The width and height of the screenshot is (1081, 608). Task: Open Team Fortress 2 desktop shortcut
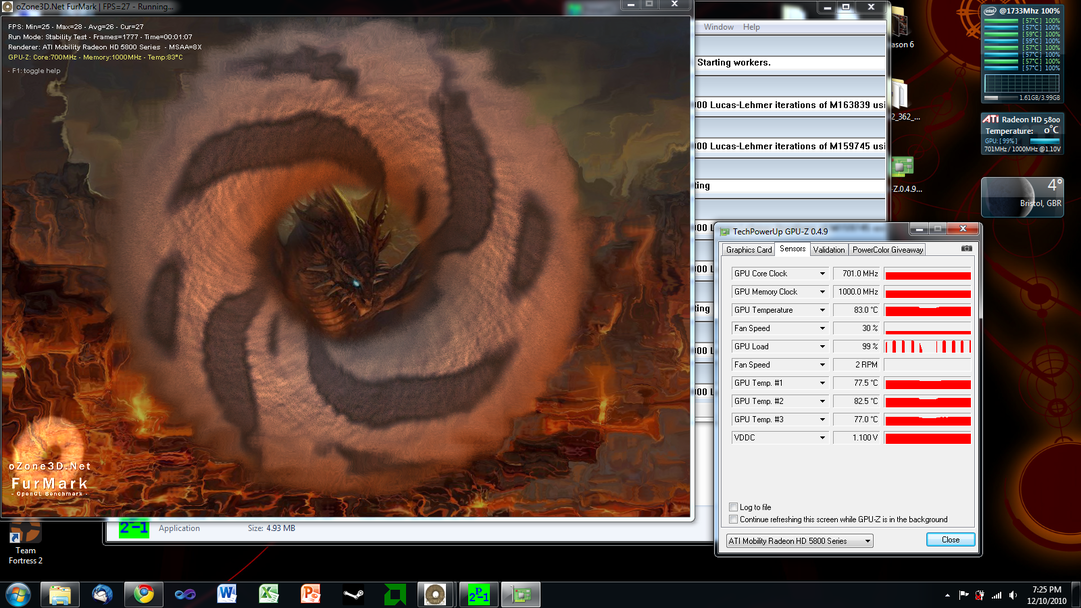(26, 544)
